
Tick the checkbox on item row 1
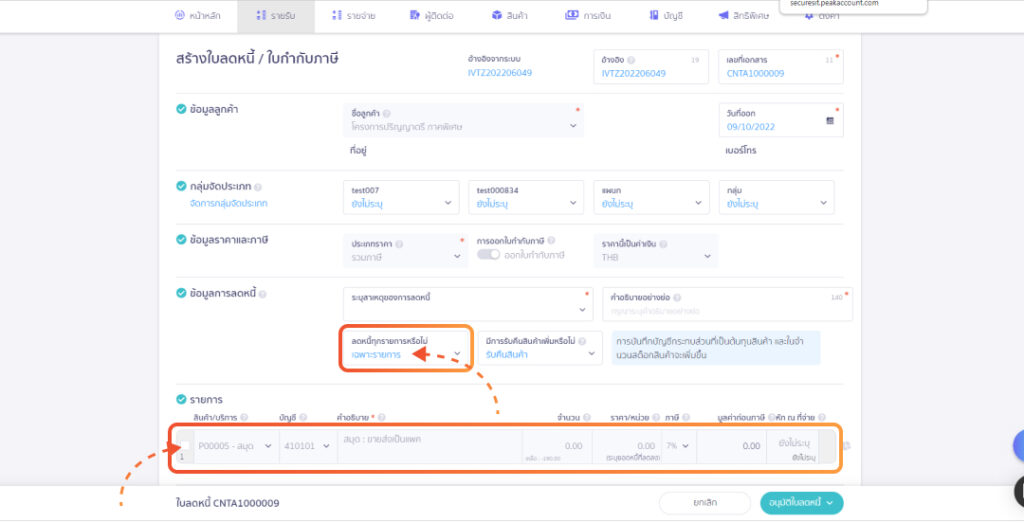185,446
